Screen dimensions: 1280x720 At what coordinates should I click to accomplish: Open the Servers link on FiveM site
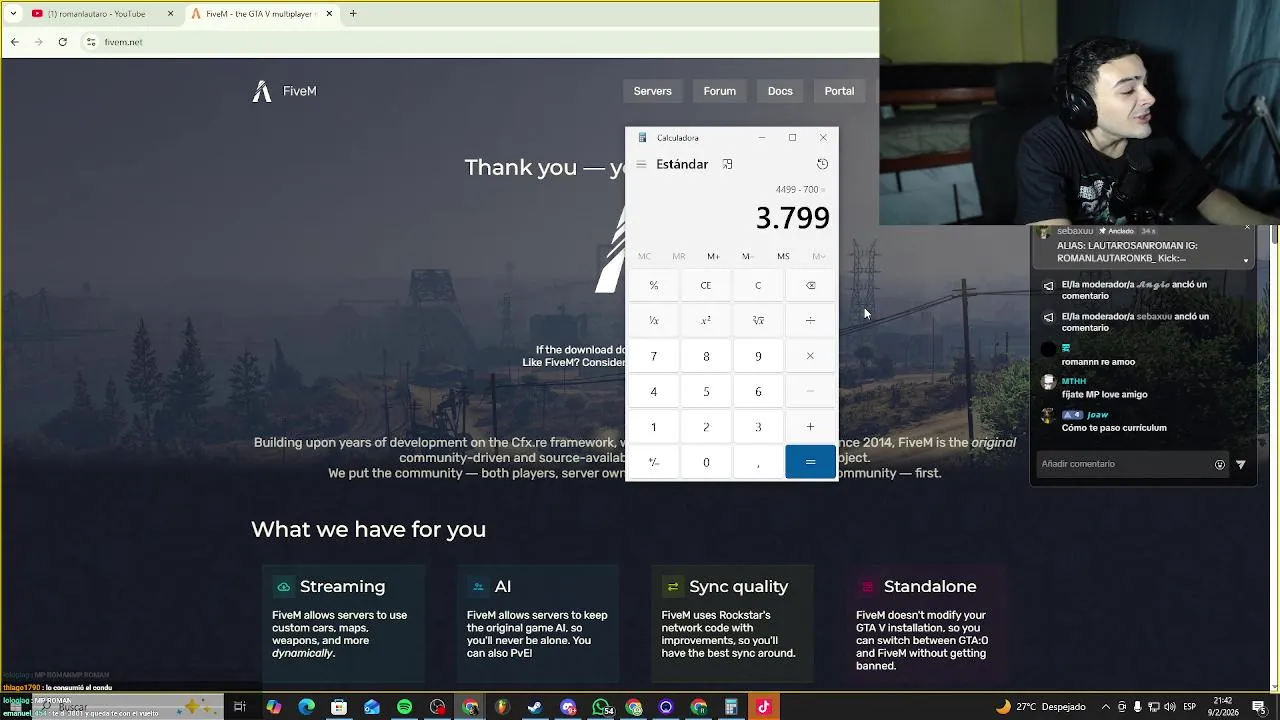click(x=652, y=91)
